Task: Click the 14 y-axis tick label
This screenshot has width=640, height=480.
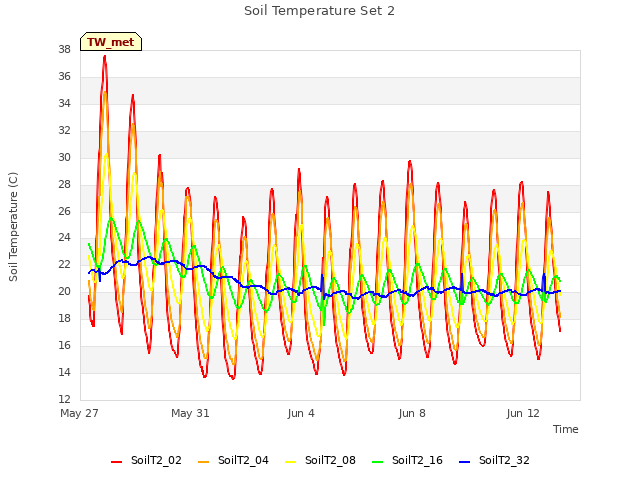Action: 64,372
